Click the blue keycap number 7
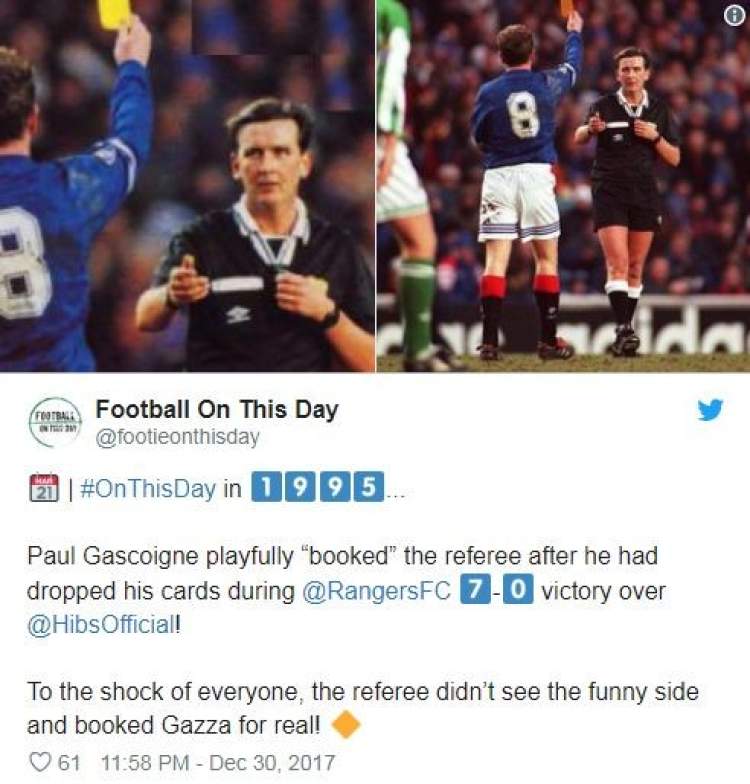 [x=474, y=589]
